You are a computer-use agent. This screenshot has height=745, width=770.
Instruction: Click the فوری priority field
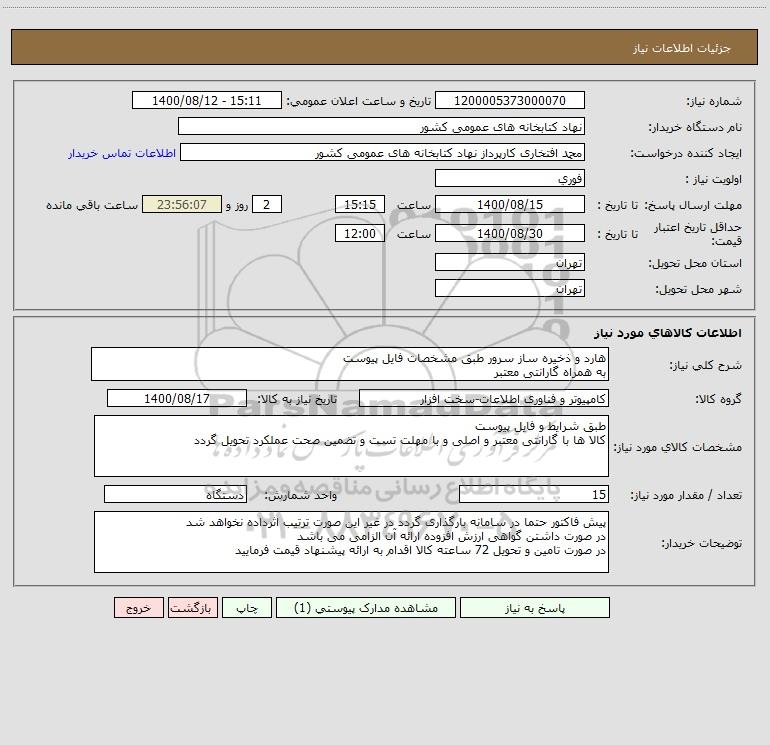tap(510, 178)
